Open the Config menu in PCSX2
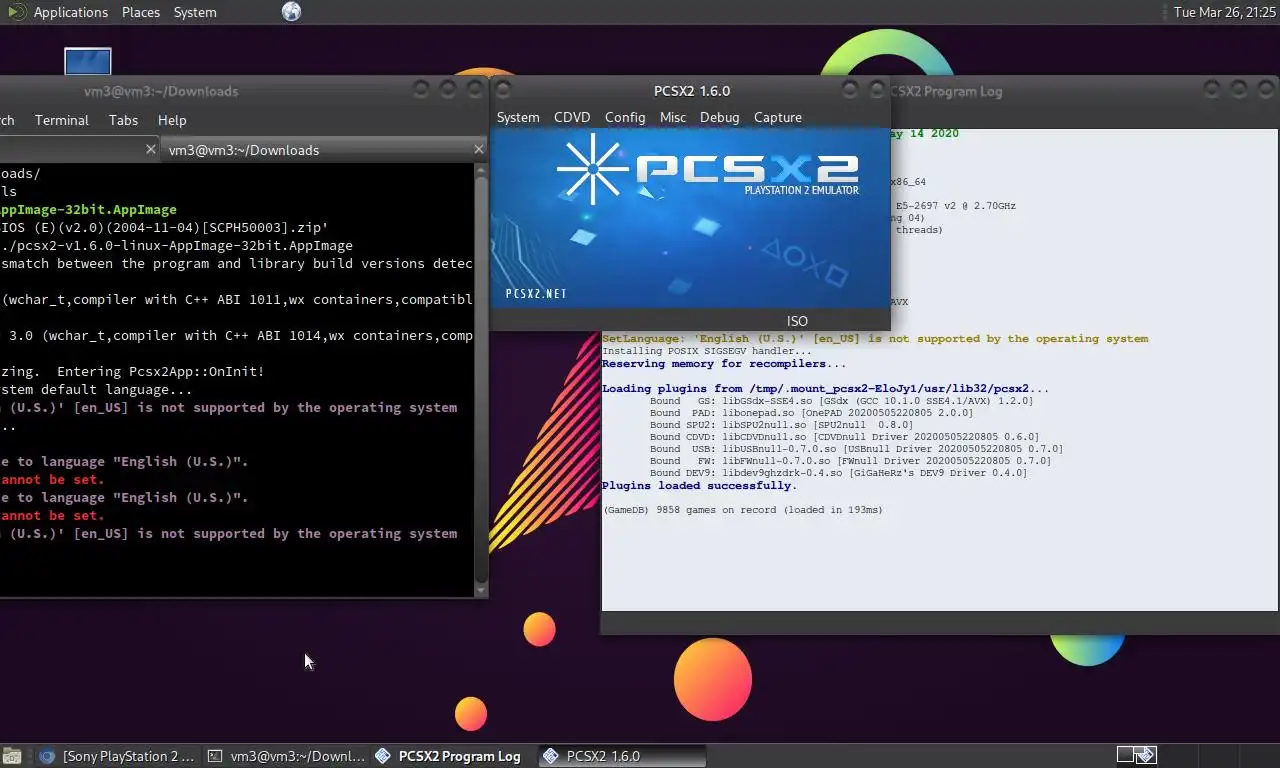Viewport: 1280px width, 768px height. [x=625, y=117]
